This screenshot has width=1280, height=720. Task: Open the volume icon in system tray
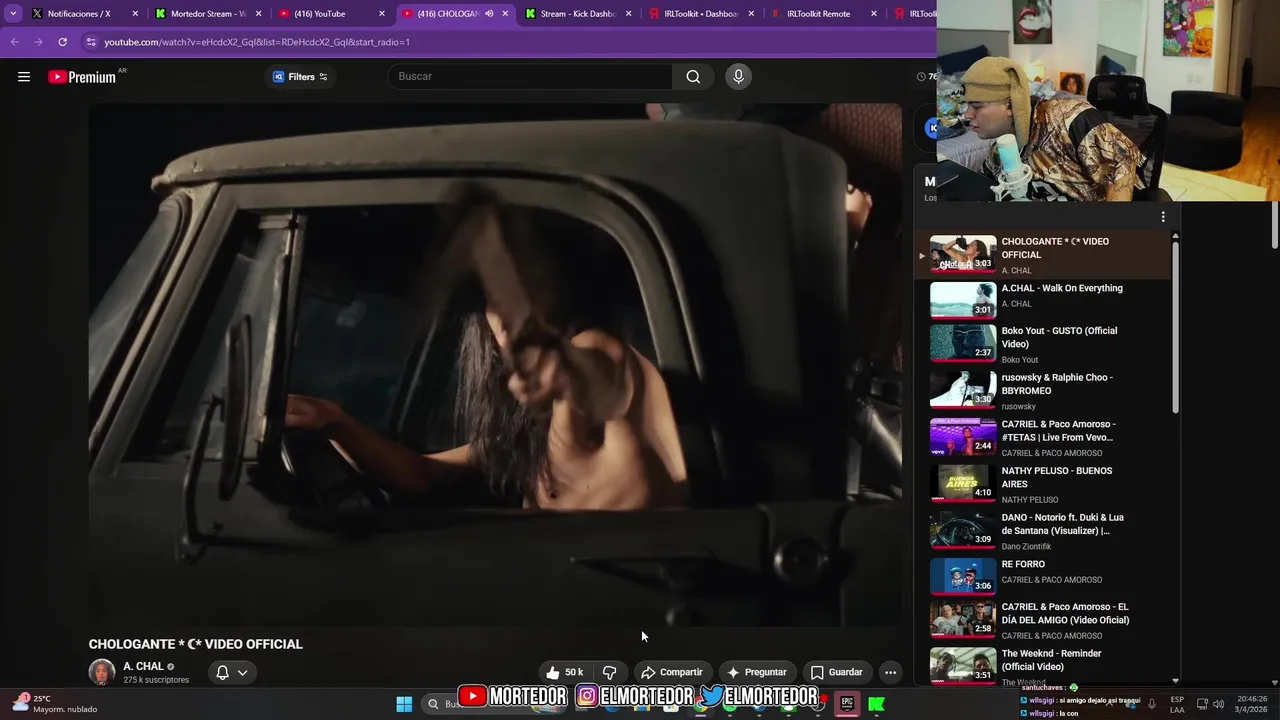1219,704
